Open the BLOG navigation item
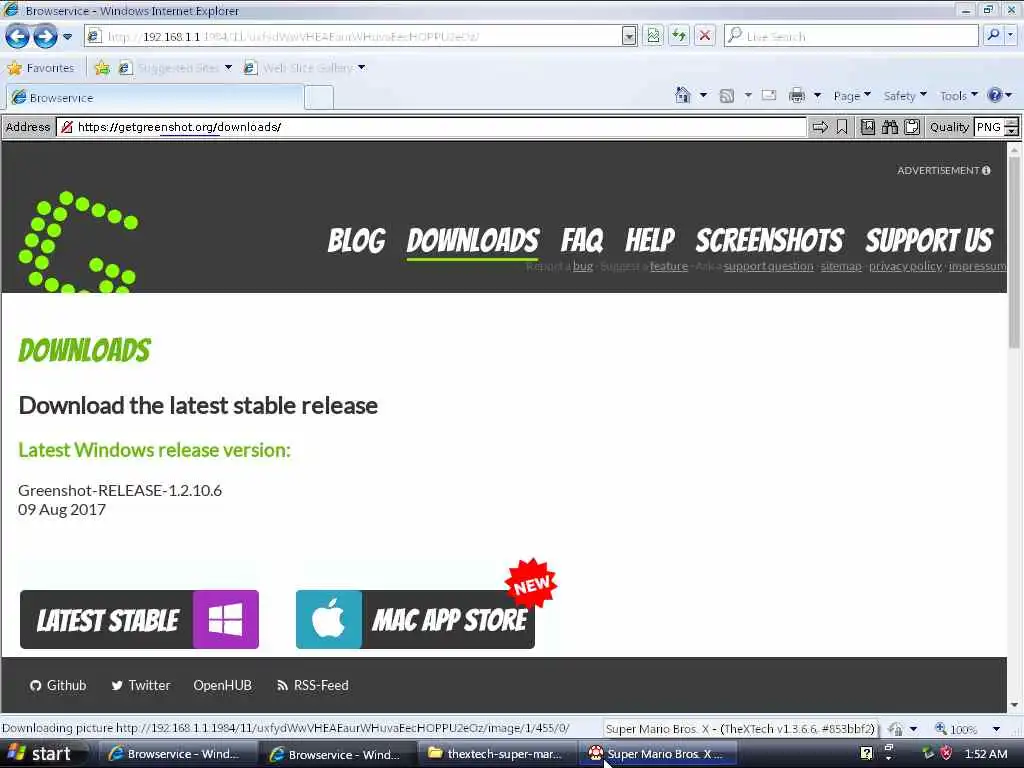The height and width of the screenshot is (768, 1024). [356, 240]
